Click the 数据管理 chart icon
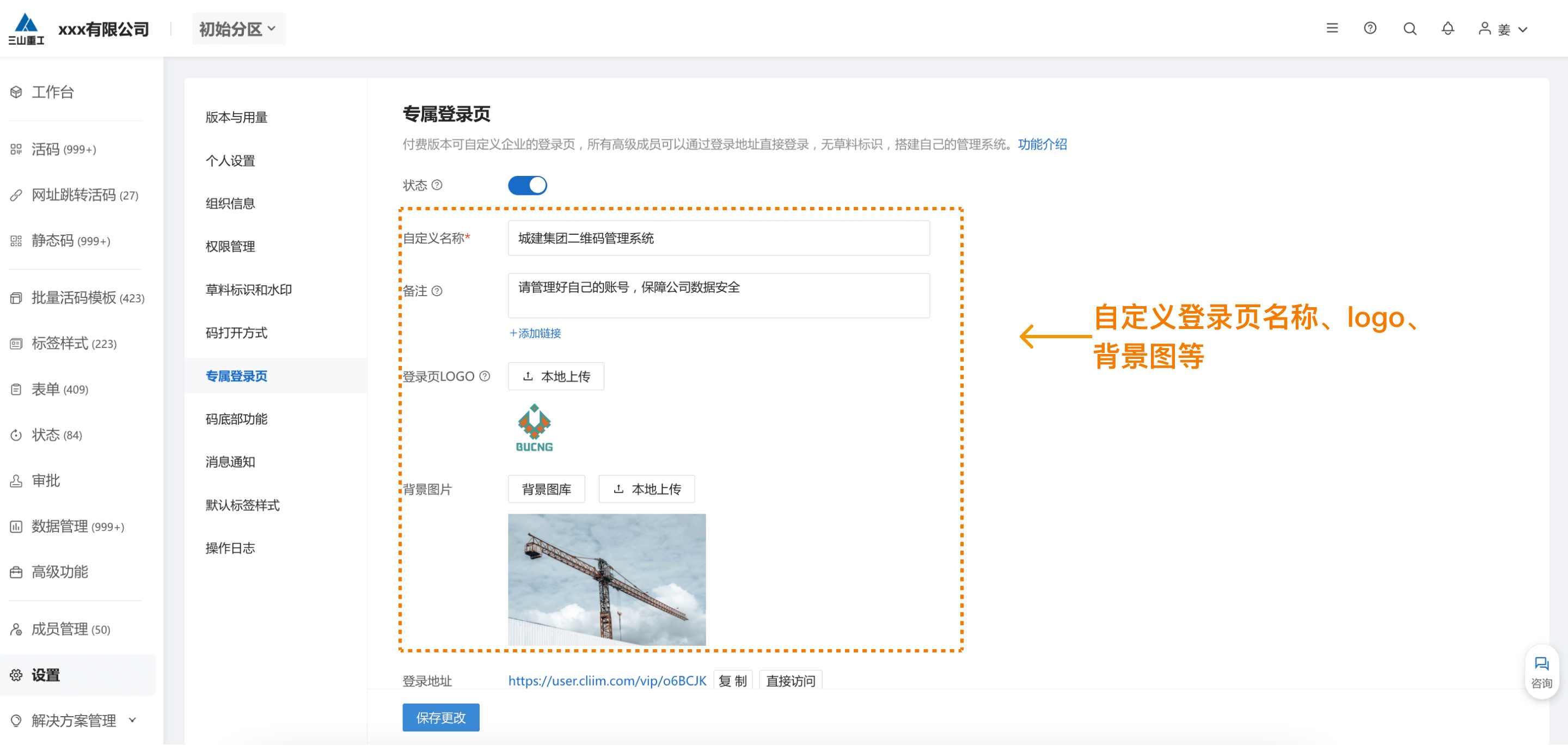This screenshot has width=1568, height=751. pos(16,526)
